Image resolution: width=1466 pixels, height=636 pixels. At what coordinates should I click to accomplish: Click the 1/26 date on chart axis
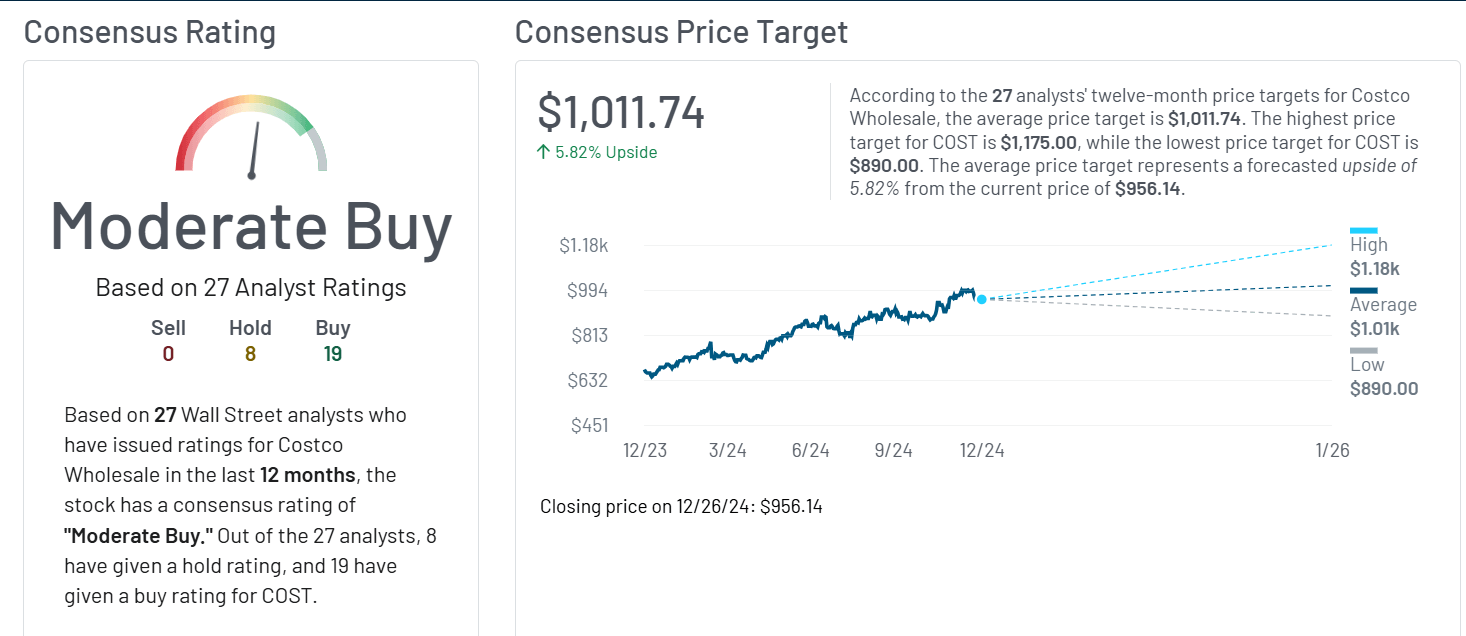1332,451
